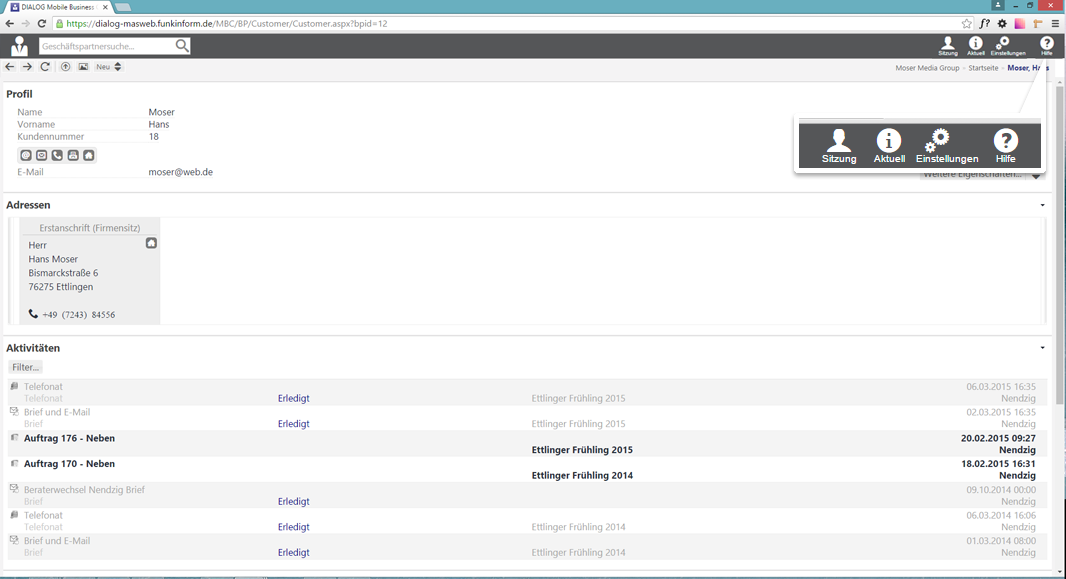Screen dimensions: 1066x579
Task: Click Moser Media Group breadcrumb
Action: click(927, 68)
